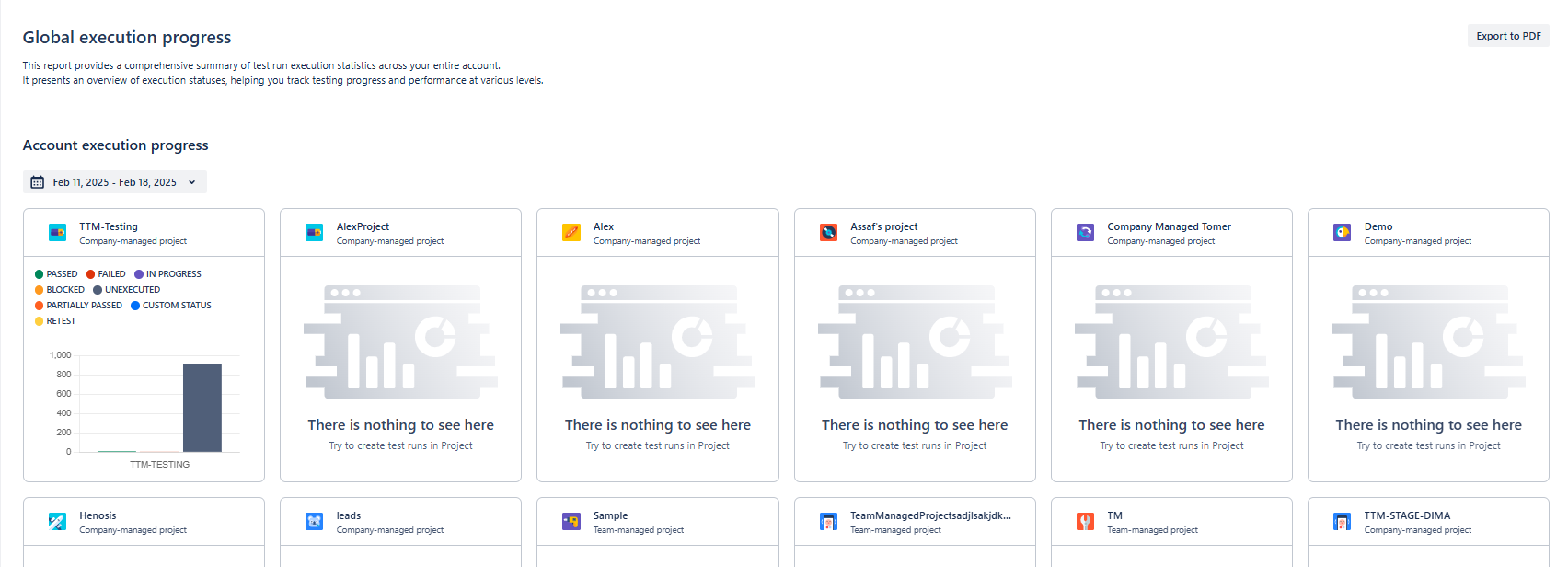
Task: Click the Assaf's project icon
Action: tap(828, 233)
